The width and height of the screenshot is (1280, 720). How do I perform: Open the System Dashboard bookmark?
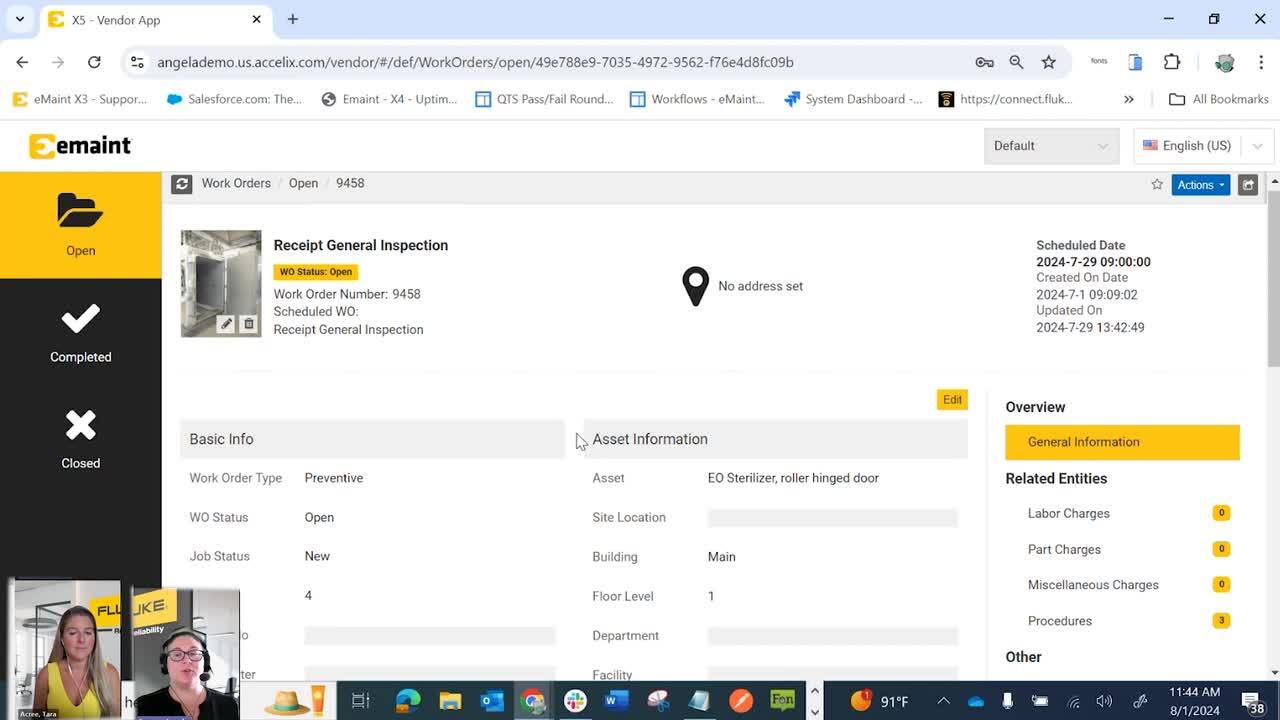coord(854,99)
